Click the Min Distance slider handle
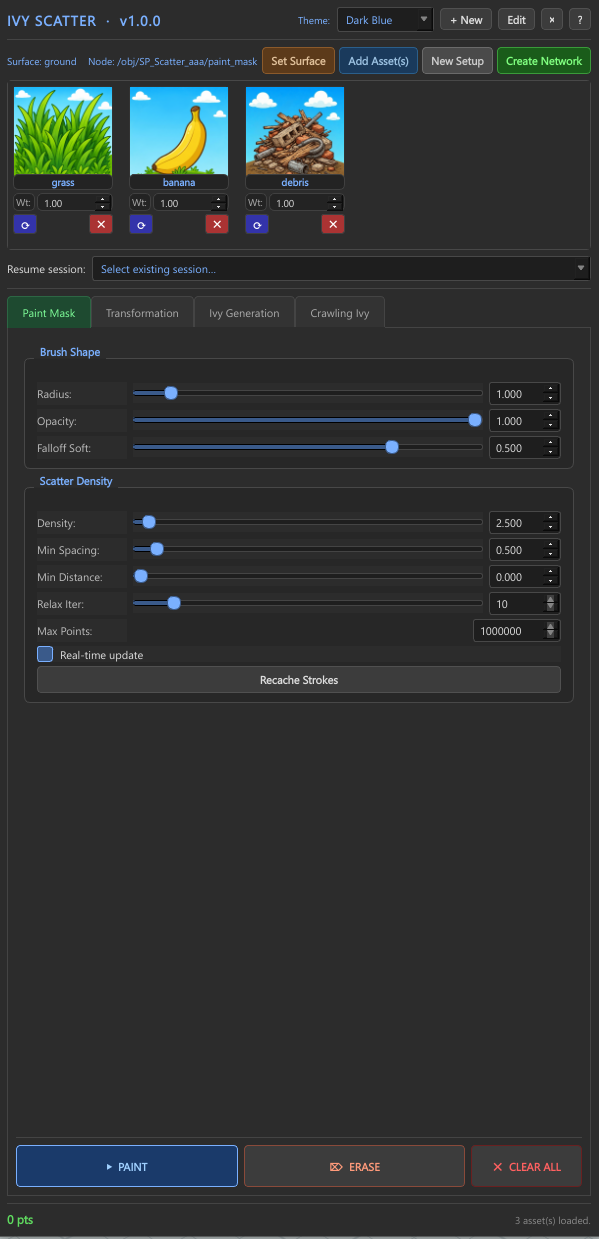 click(x=141, y=576)
